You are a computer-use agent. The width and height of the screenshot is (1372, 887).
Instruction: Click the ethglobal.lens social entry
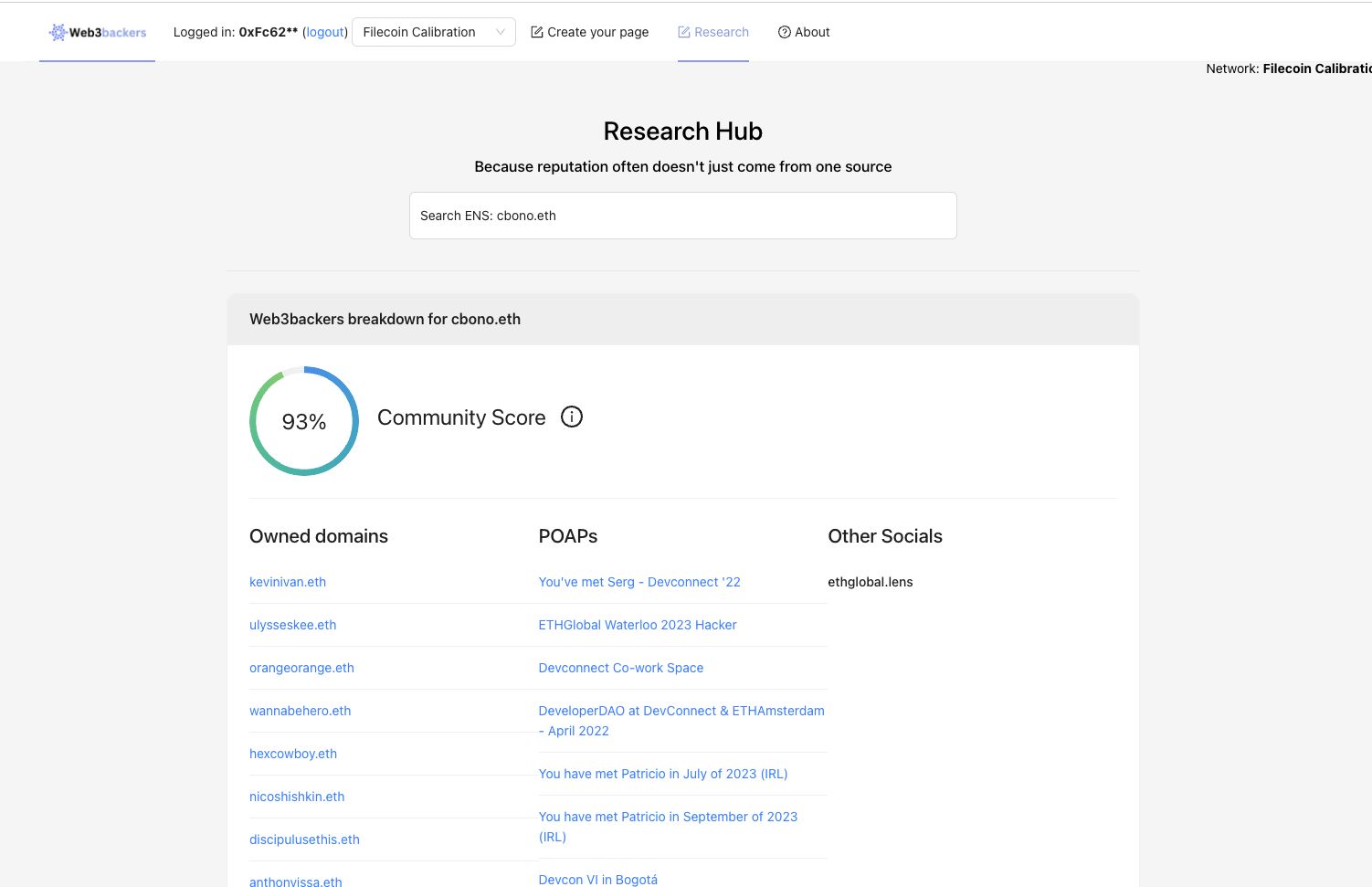pyautogui.click(x=871, y=582)
